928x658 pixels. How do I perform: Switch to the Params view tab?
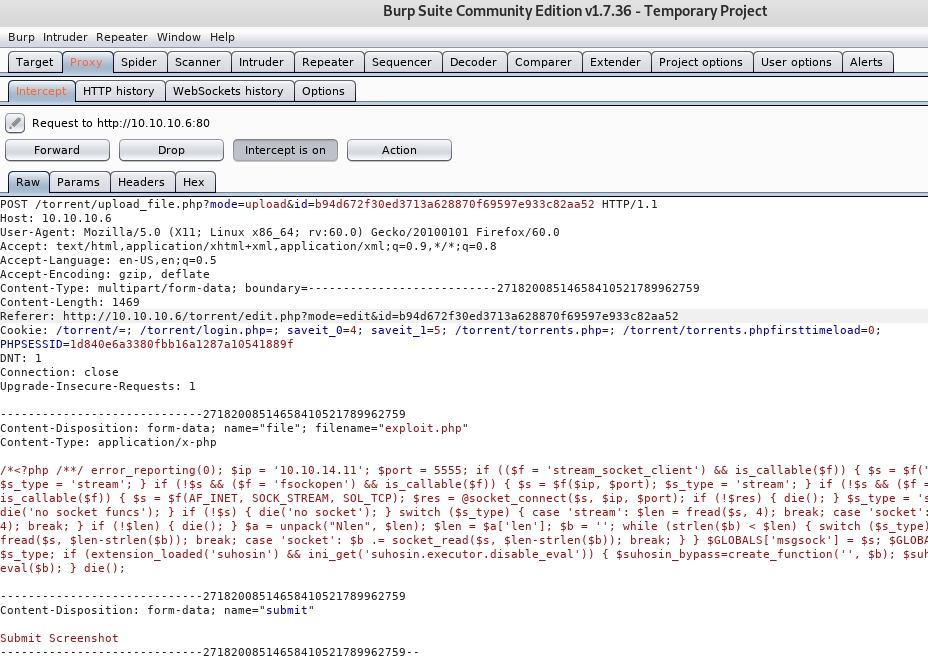coord(78,182)
